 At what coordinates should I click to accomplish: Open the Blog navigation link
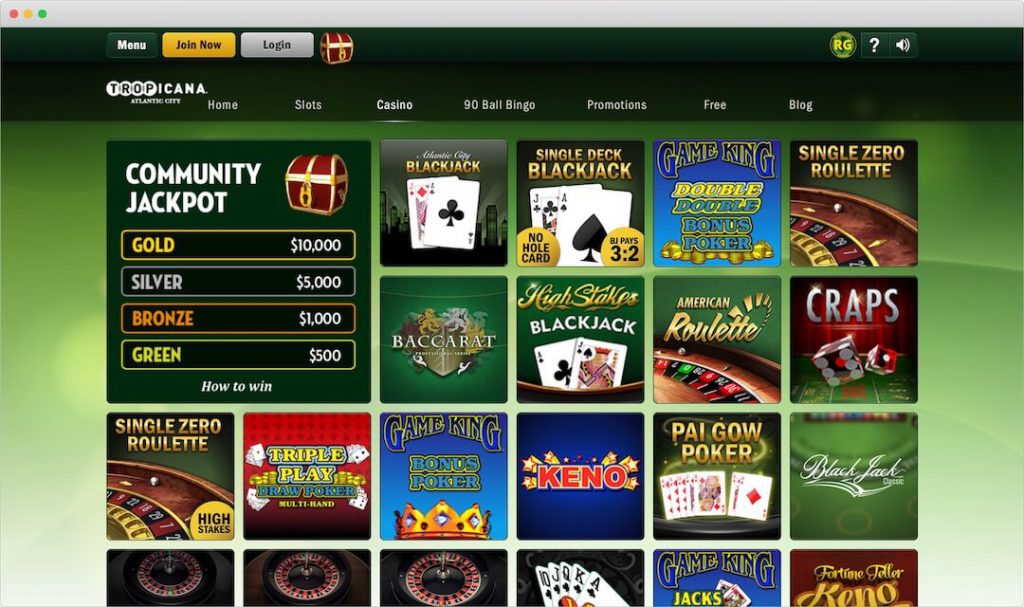click(x=801, y=105)
